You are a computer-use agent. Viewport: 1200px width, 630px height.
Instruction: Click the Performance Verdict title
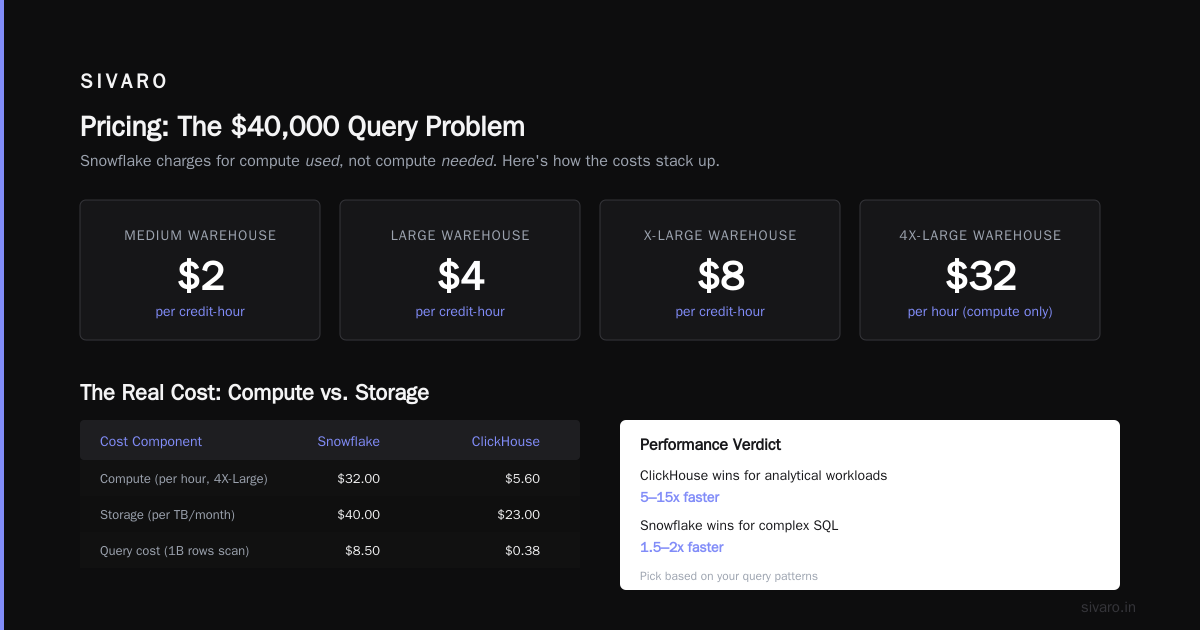tap(711, 445)
